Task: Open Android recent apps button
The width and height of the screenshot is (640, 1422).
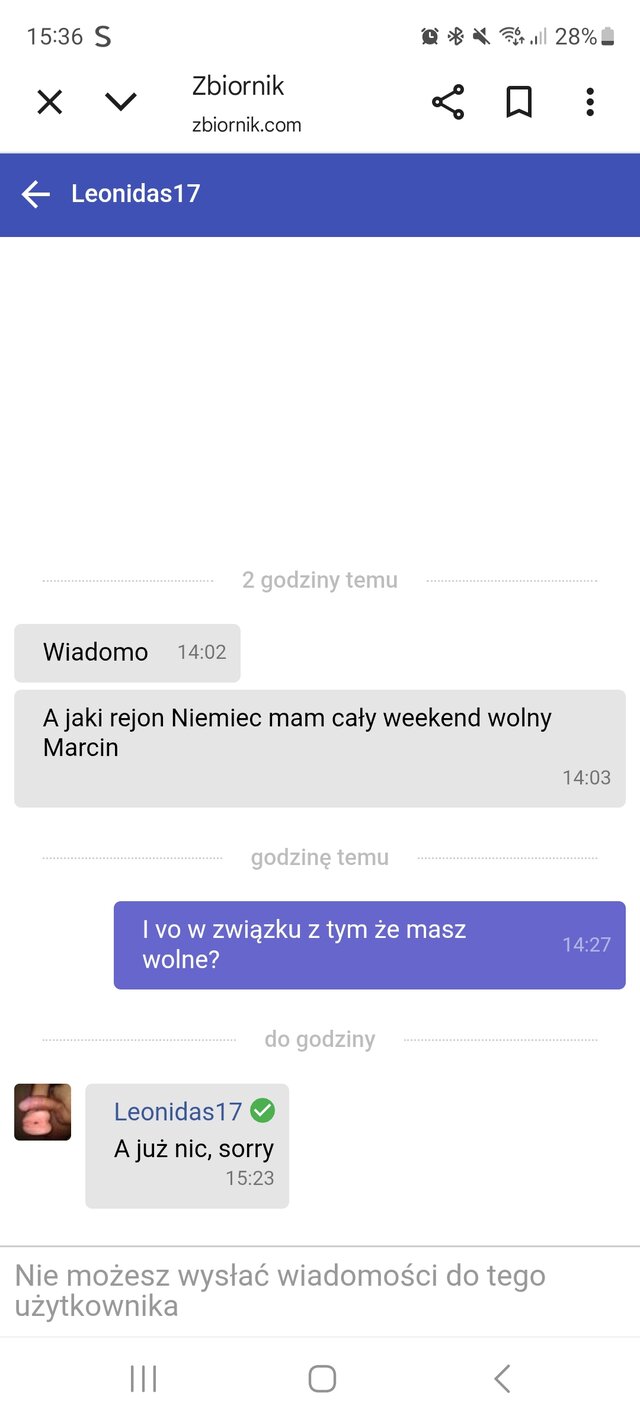Action: click(144, 1379)
